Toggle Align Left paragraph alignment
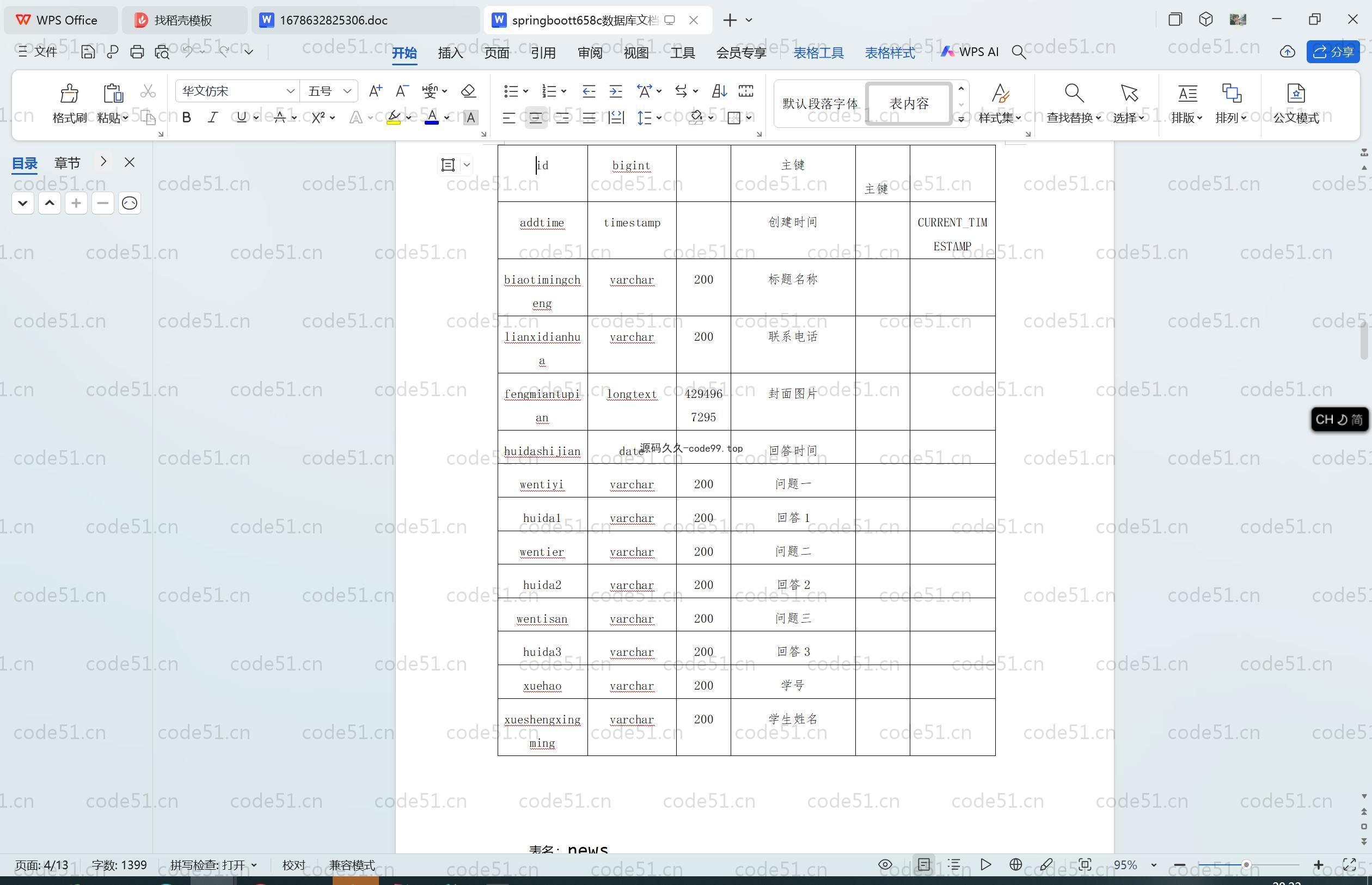The image size is (1372, 885). click(x=509, y=118)
